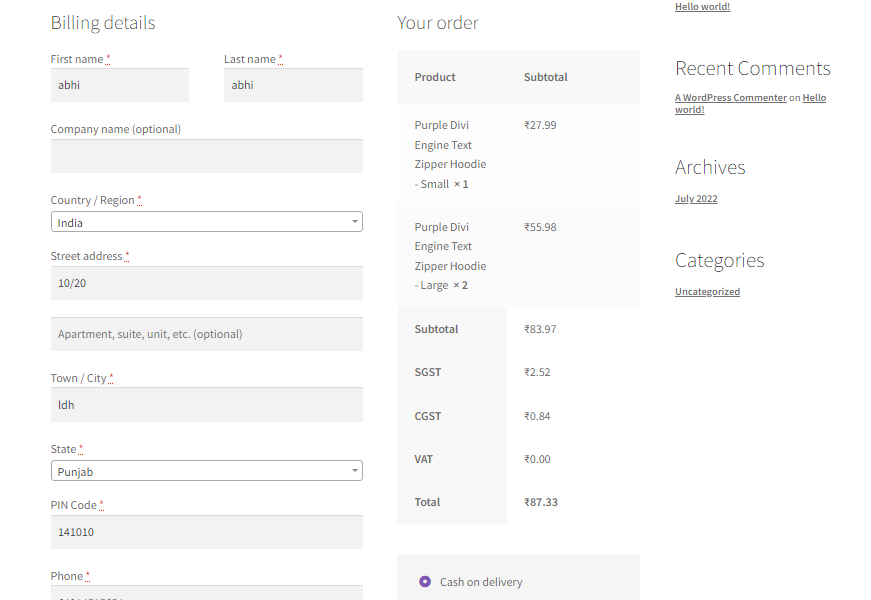Click the CGST ₹0.84 value
Screen dimensions: 871x600
(537, 416)
